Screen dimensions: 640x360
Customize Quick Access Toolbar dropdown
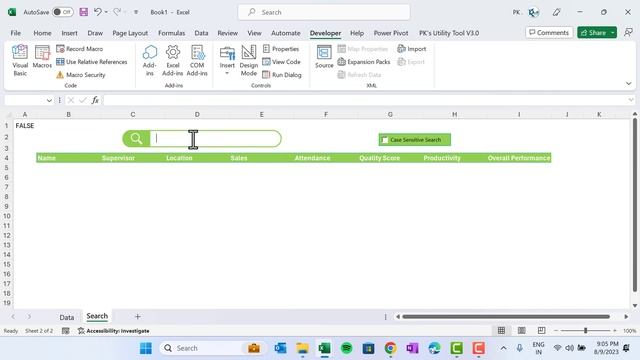pyautogui.click(x=136, y=12)
